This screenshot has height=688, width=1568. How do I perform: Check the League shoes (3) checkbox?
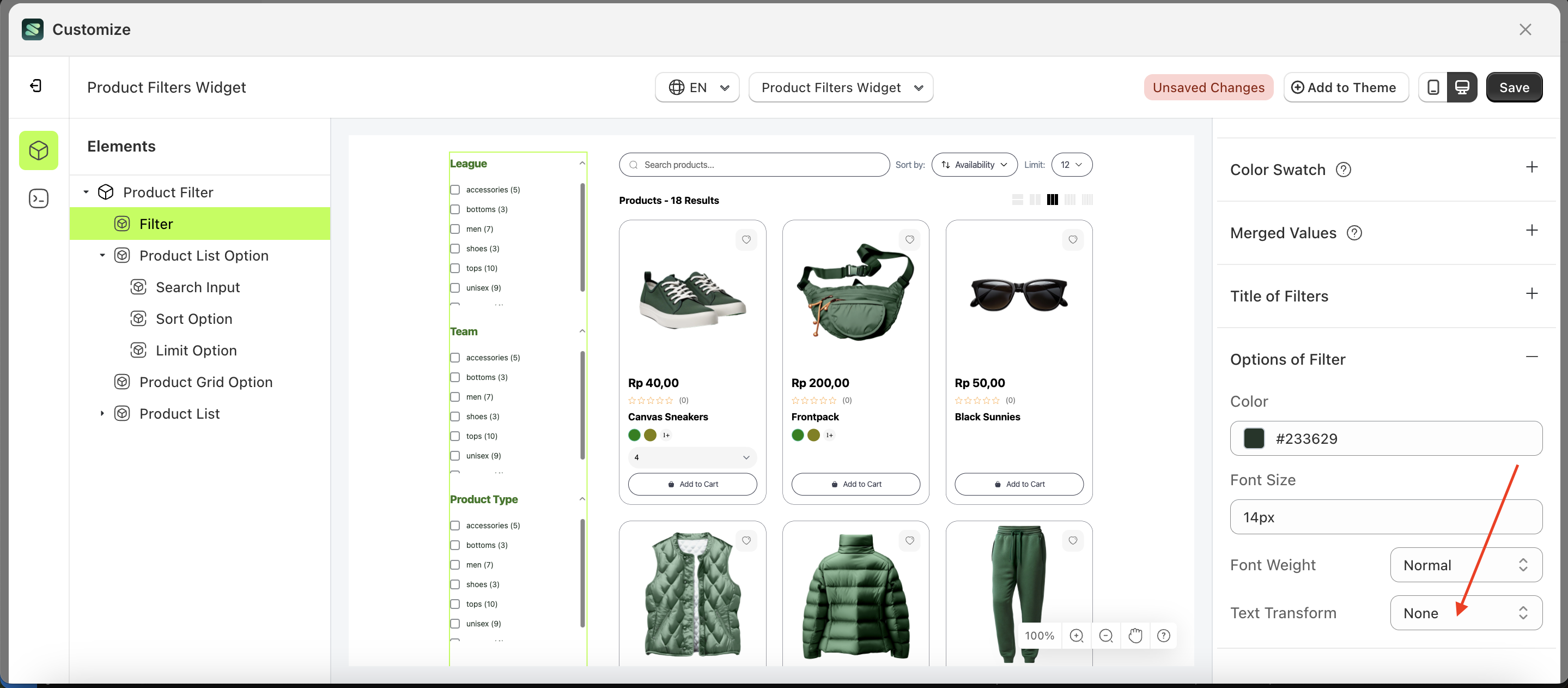455,249
